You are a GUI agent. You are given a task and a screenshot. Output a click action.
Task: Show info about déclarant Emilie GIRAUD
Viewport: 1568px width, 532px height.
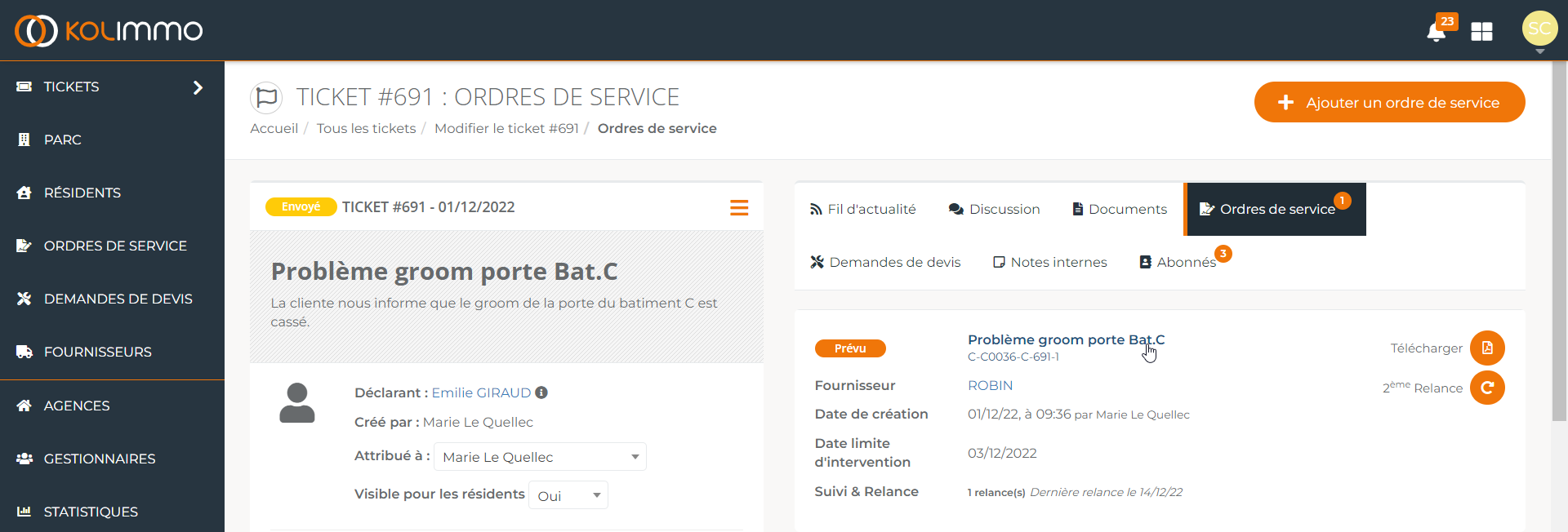[x=541, y=392]
